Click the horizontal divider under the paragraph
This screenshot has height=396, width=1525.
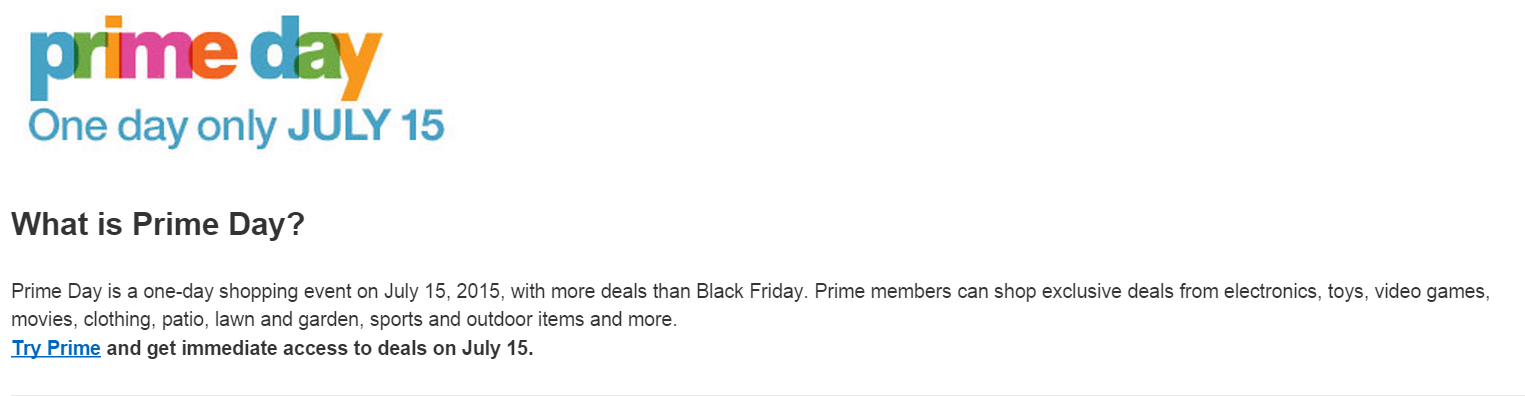(762, 394)
